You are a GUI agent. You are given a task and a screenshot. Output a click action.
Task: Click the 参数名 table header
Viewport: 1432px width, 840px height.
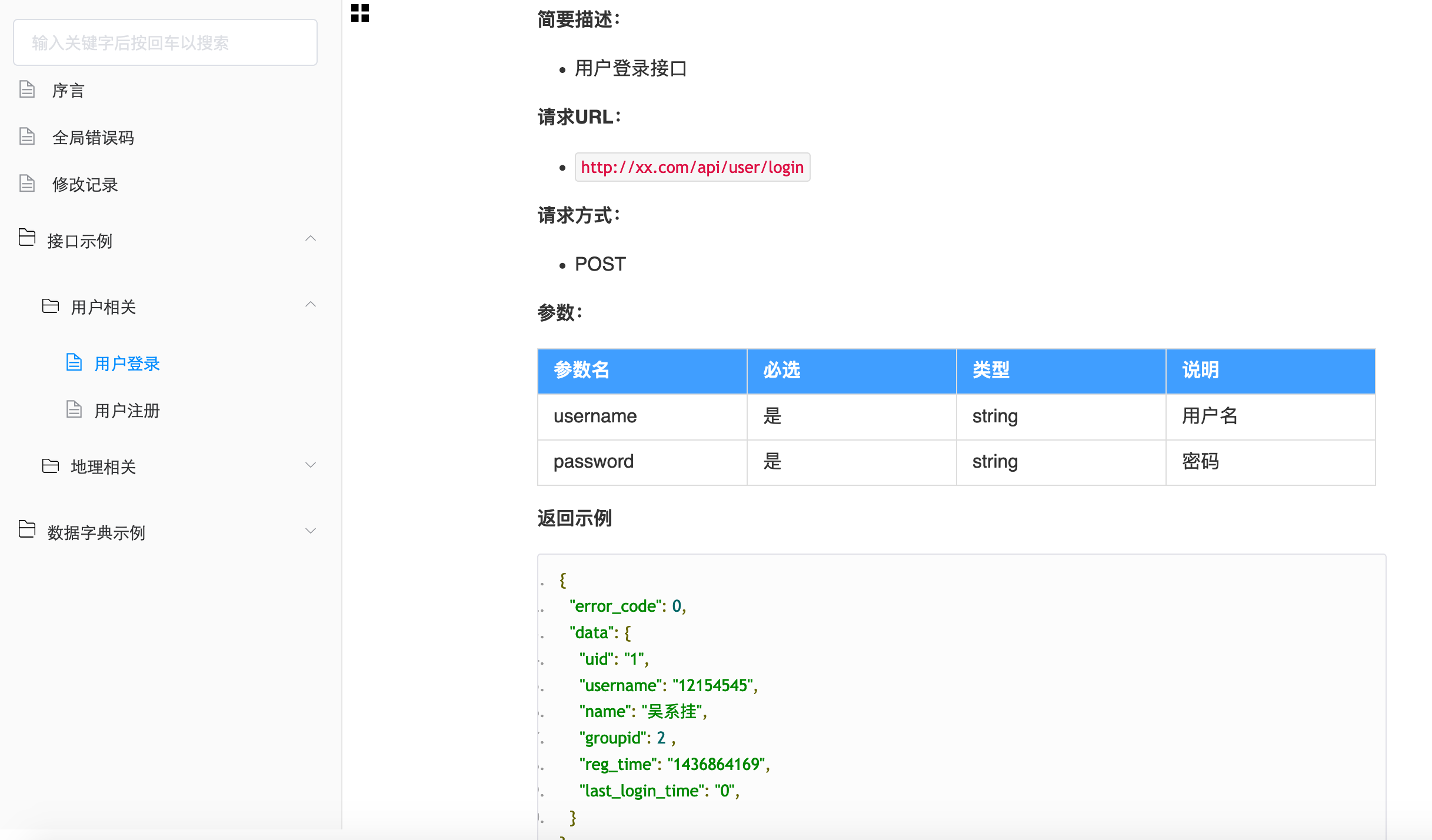[x=642, y=371]
